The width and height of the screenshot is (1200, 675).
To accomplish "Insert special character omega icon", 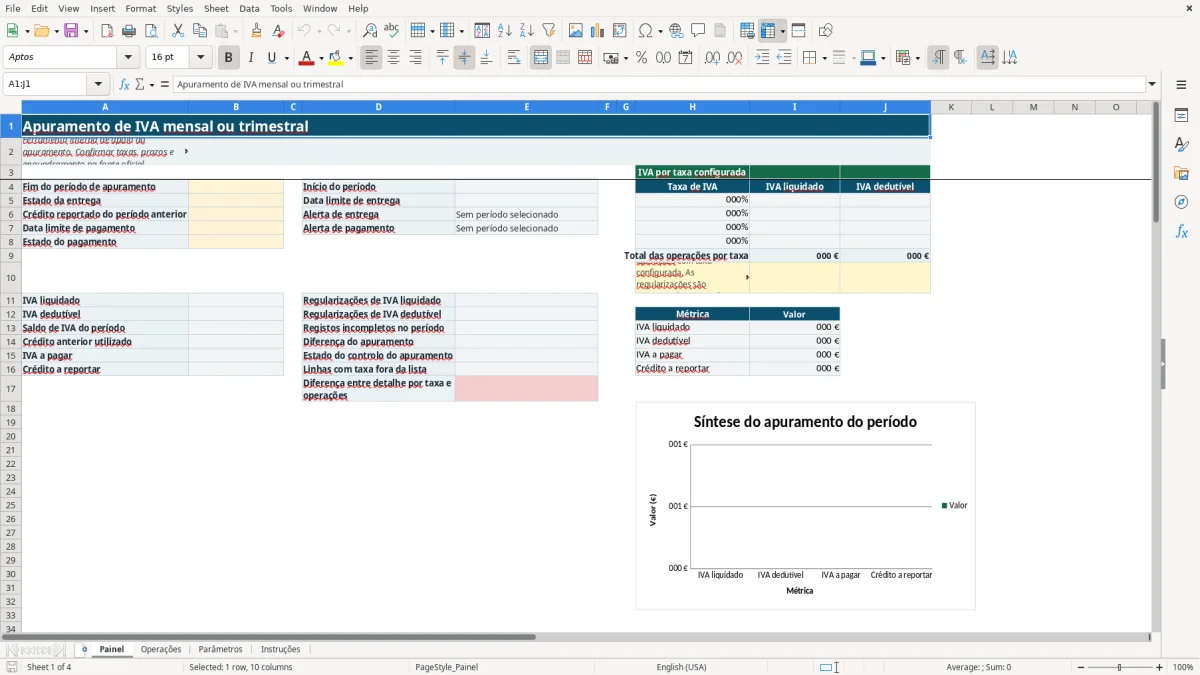I will tap(645, 31).
